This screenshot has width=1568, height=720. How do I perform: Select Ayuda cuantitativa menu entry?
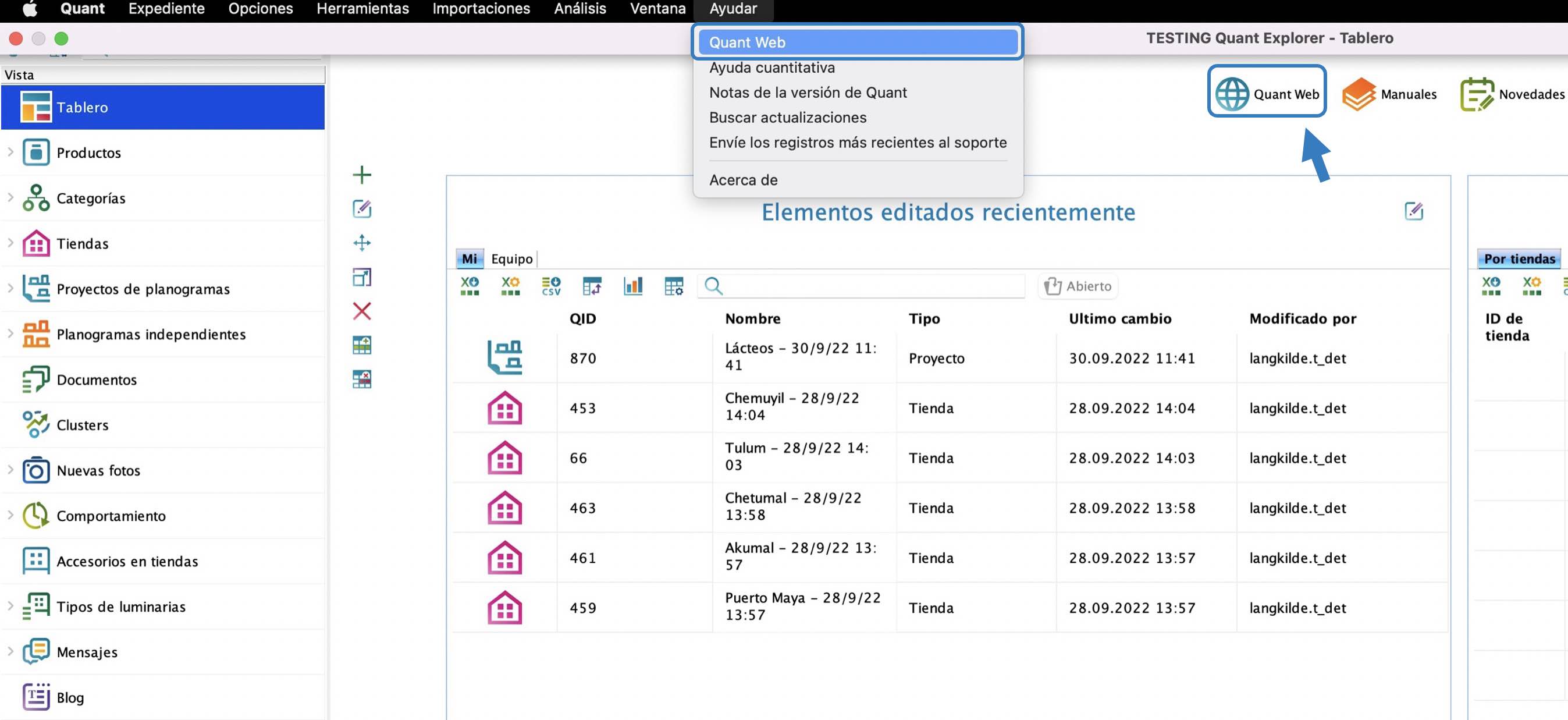[858, 68]
